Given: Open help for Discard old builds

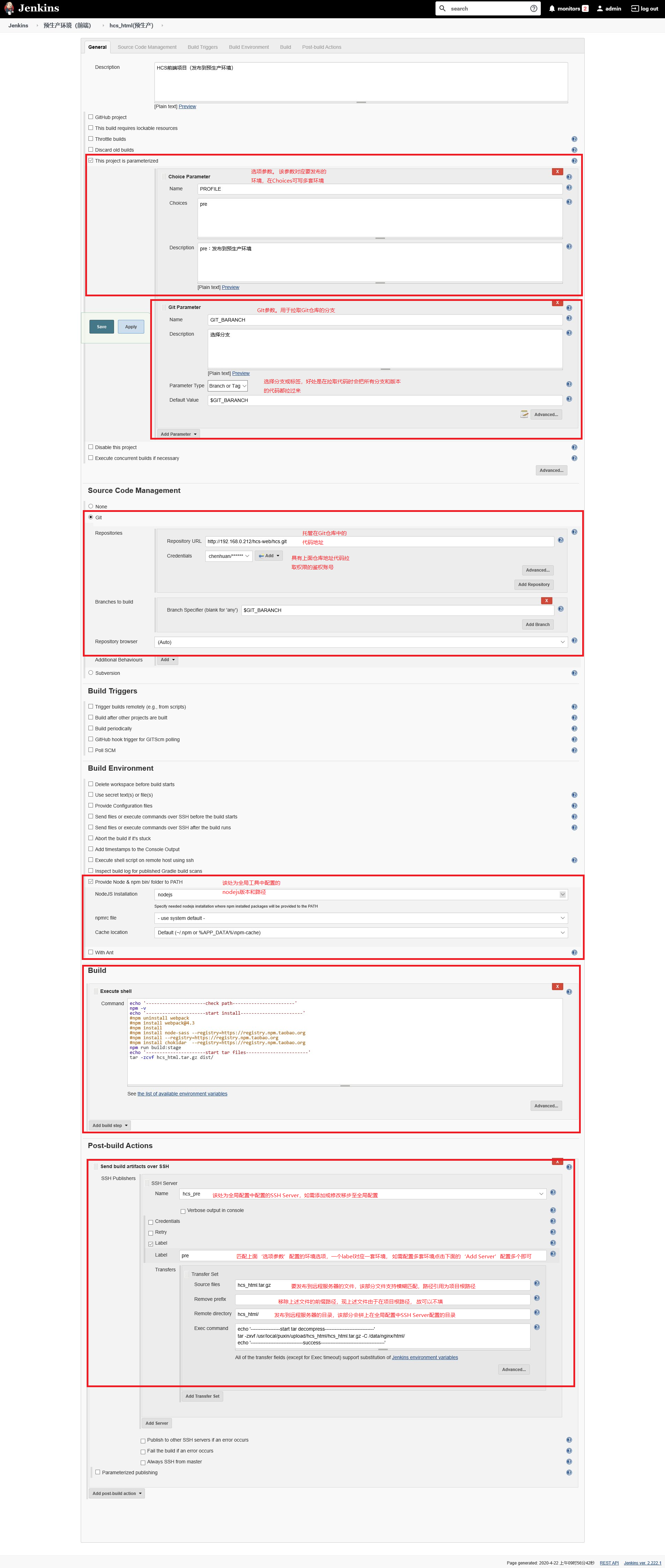Looking at the screenshot, I should point(574,150).
